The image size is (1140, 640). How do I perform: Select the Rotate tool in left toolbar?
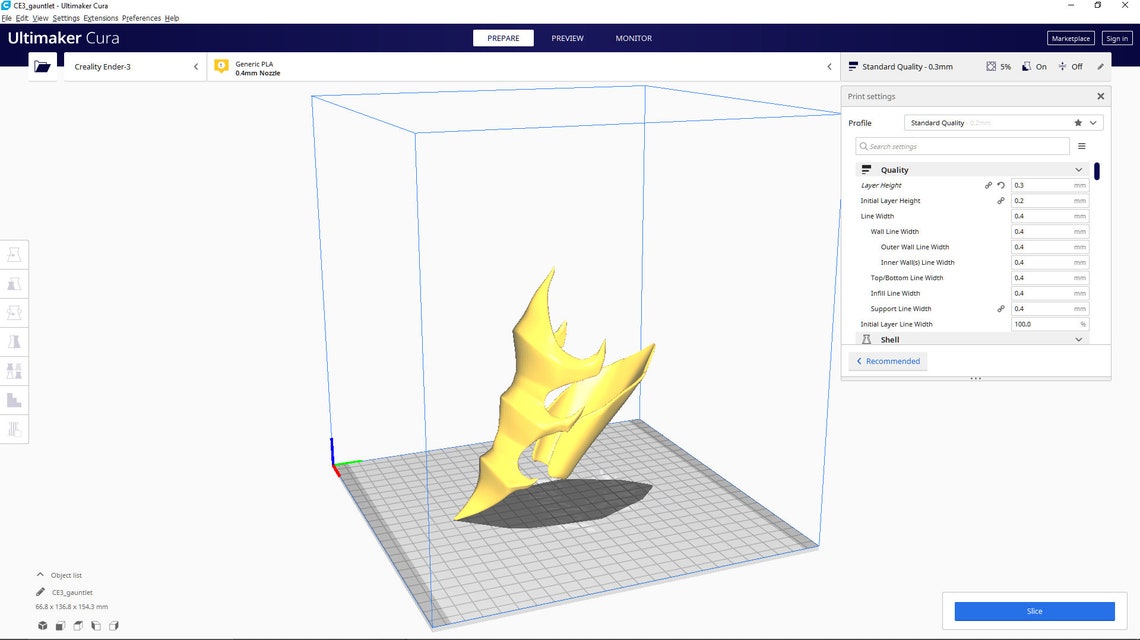point(14,313)
